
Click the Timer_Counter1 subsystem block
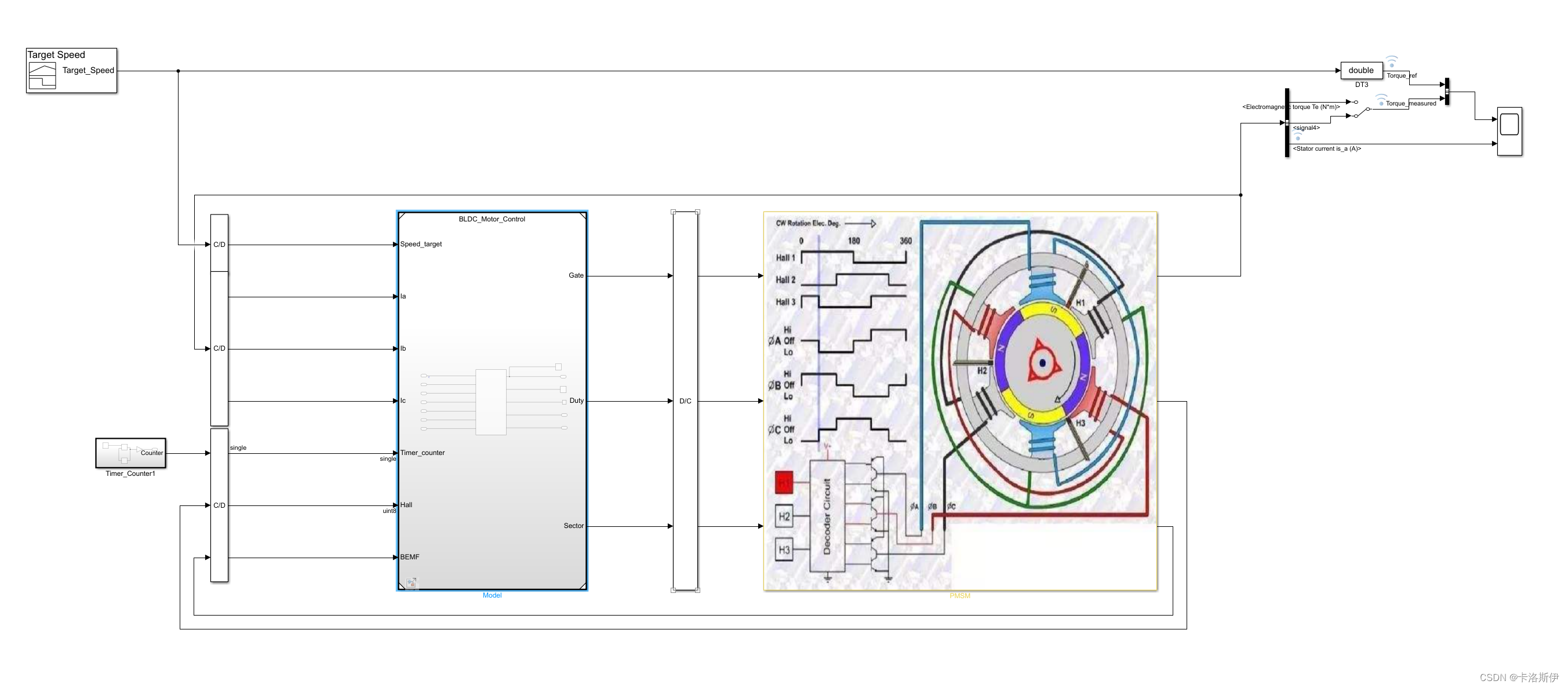[x=130, y=453]
